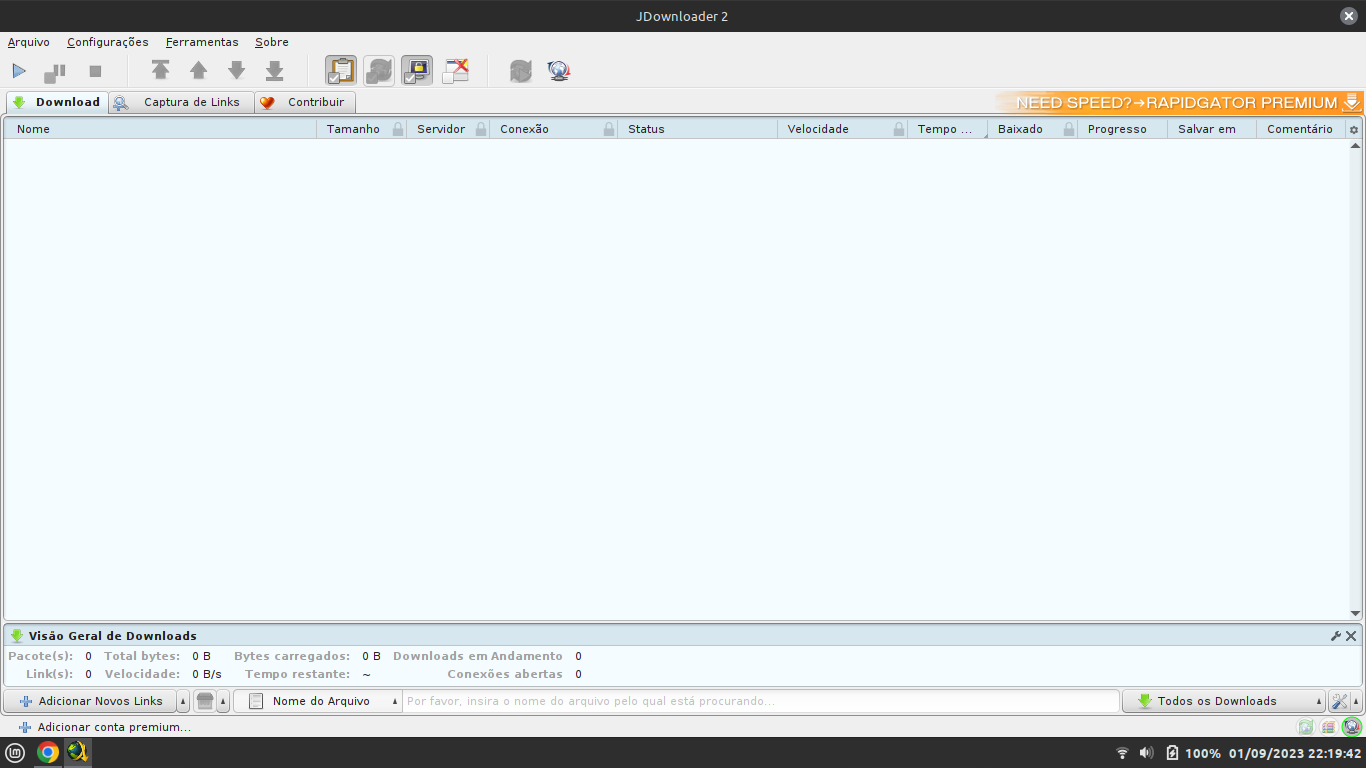
Task: Toggle premium usage lock monitor icon
Action: [x=417, y=70]
